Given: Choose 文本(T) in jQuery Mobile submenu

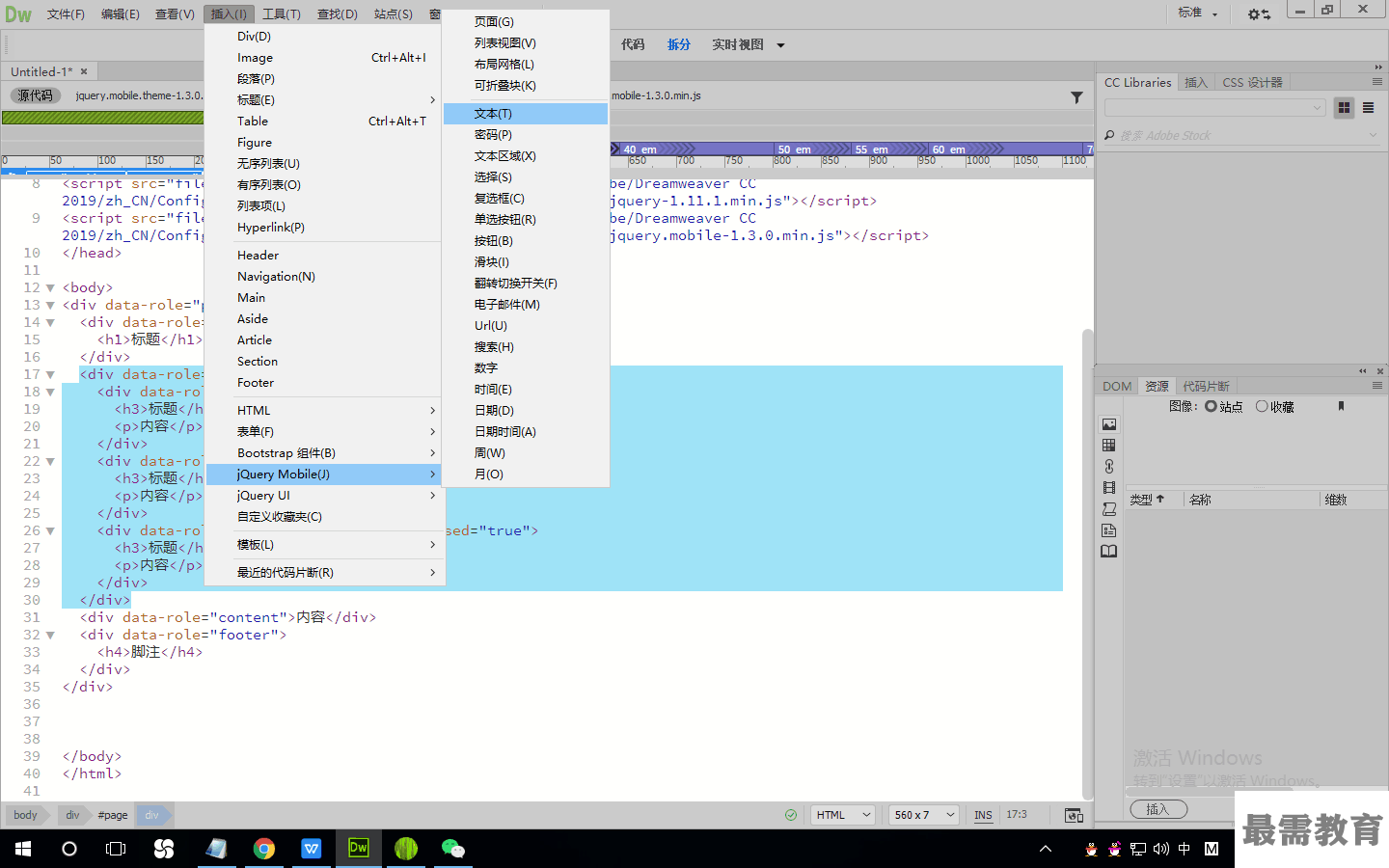Looking at the screenshot, I should 526,114.
